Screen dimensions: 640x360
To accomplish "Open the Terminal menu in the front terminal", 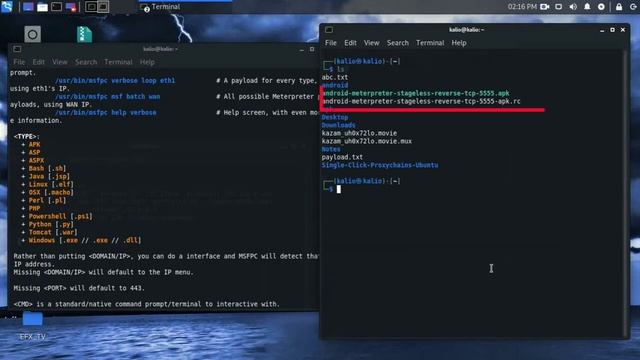I will click(430, 43).
